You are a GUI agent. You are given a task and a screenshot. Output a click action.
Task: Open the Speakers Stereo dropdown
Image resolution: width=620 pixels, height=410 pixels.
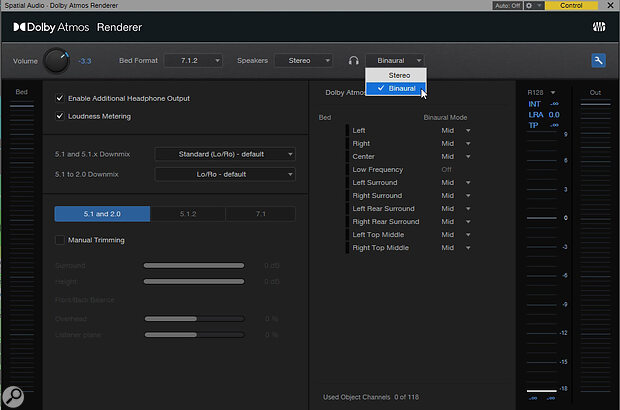(x=303, y=60)
